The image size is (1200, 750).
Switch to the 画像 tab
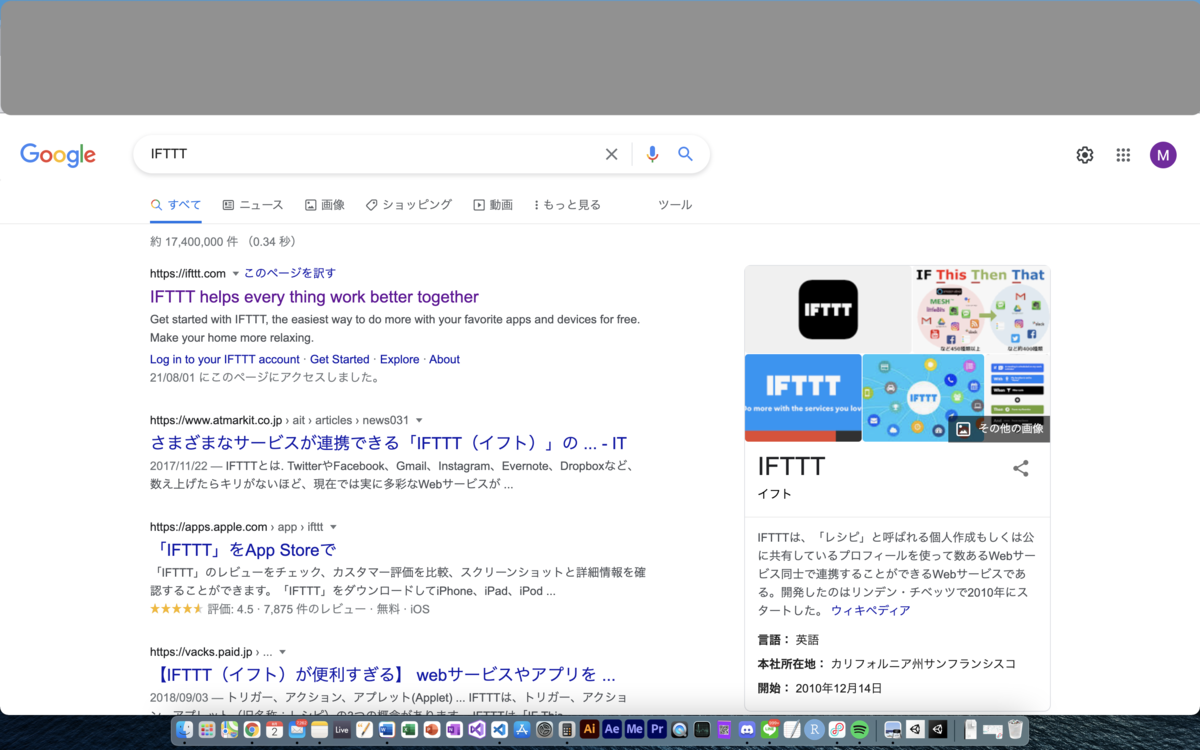325,205
